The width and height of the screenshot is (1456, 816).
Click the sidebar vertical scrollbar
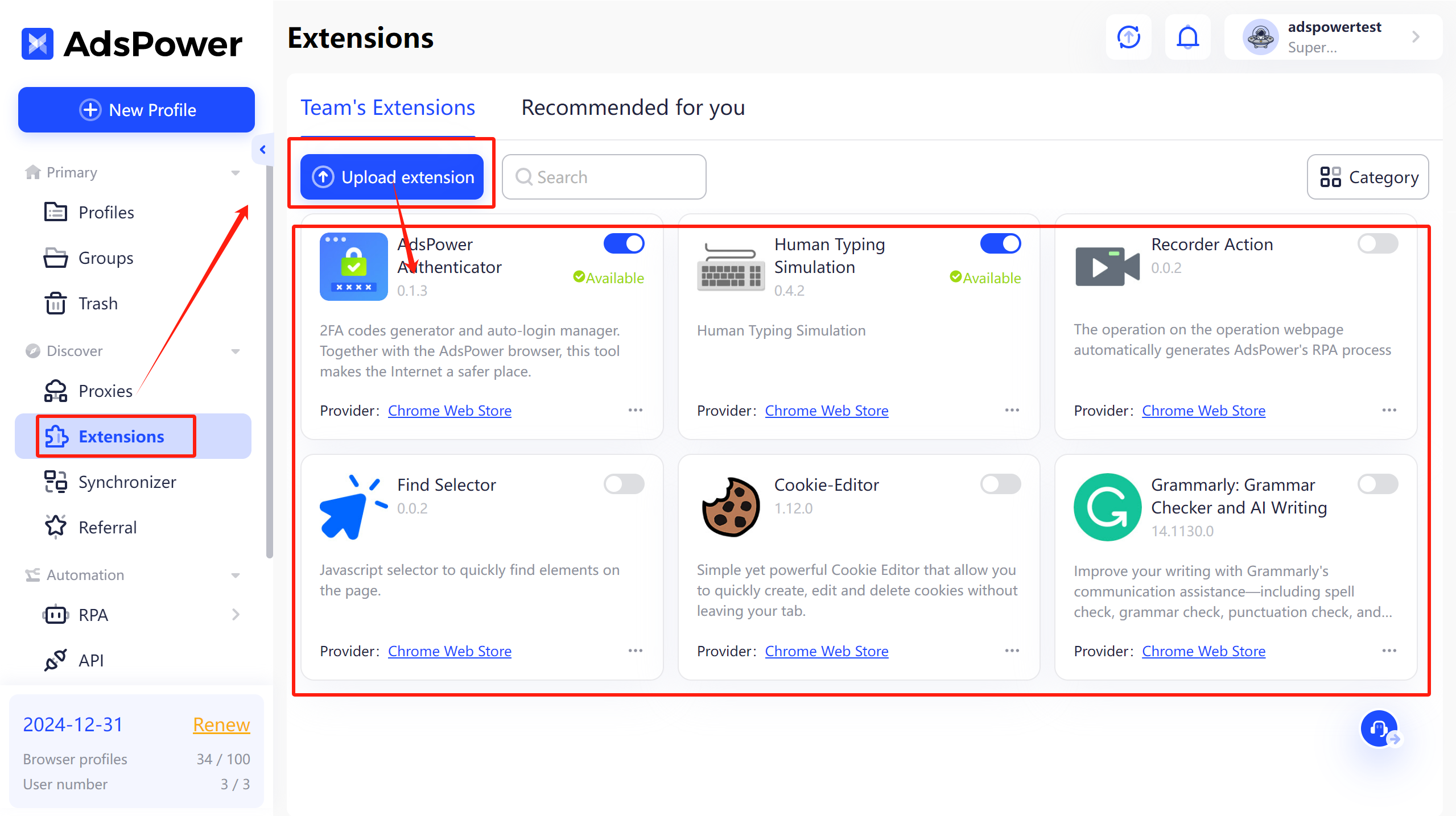point(269,362)
